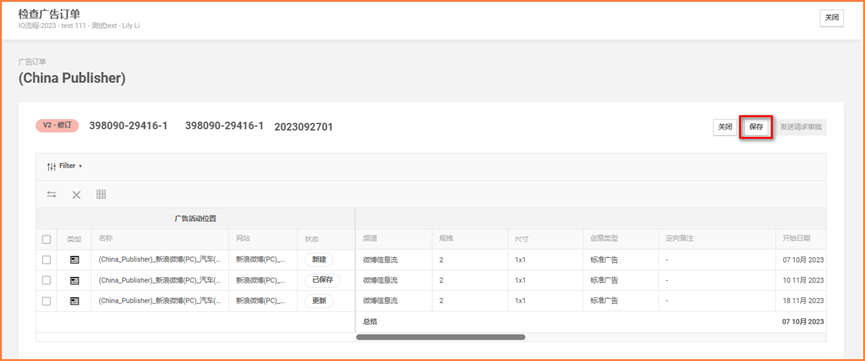Click the (China Publisher) order title
865x361 pixels.
72,78
